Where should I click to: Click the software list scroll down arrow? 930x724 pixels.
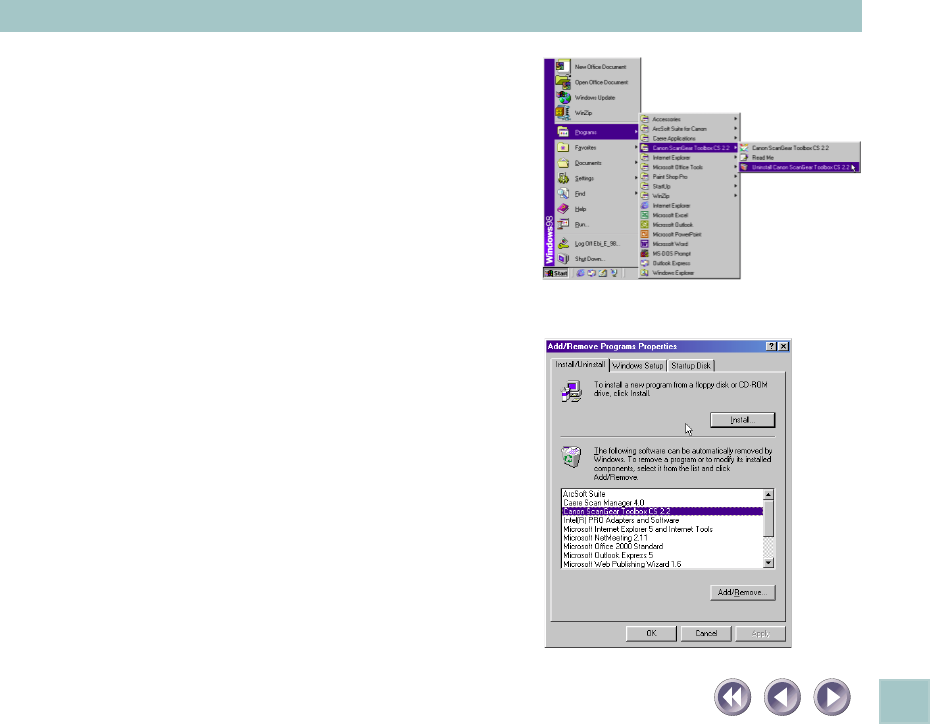769,563
